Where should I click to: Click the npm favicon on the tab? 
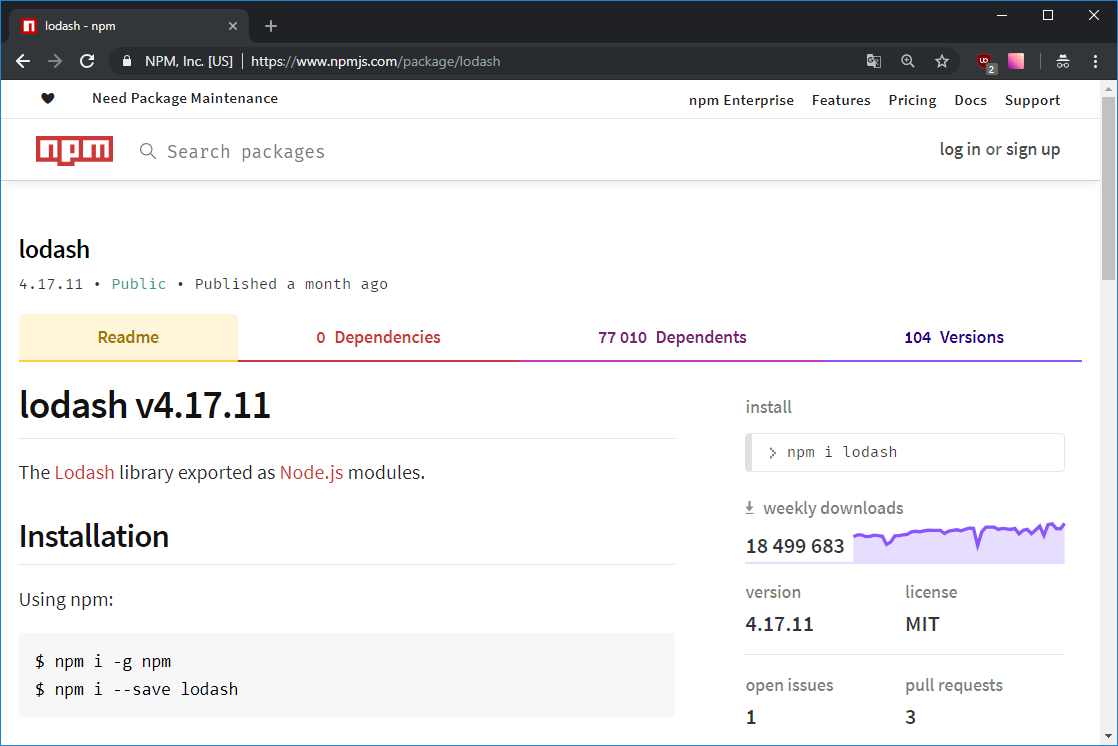pyautogui.click(x=29, y=26)
